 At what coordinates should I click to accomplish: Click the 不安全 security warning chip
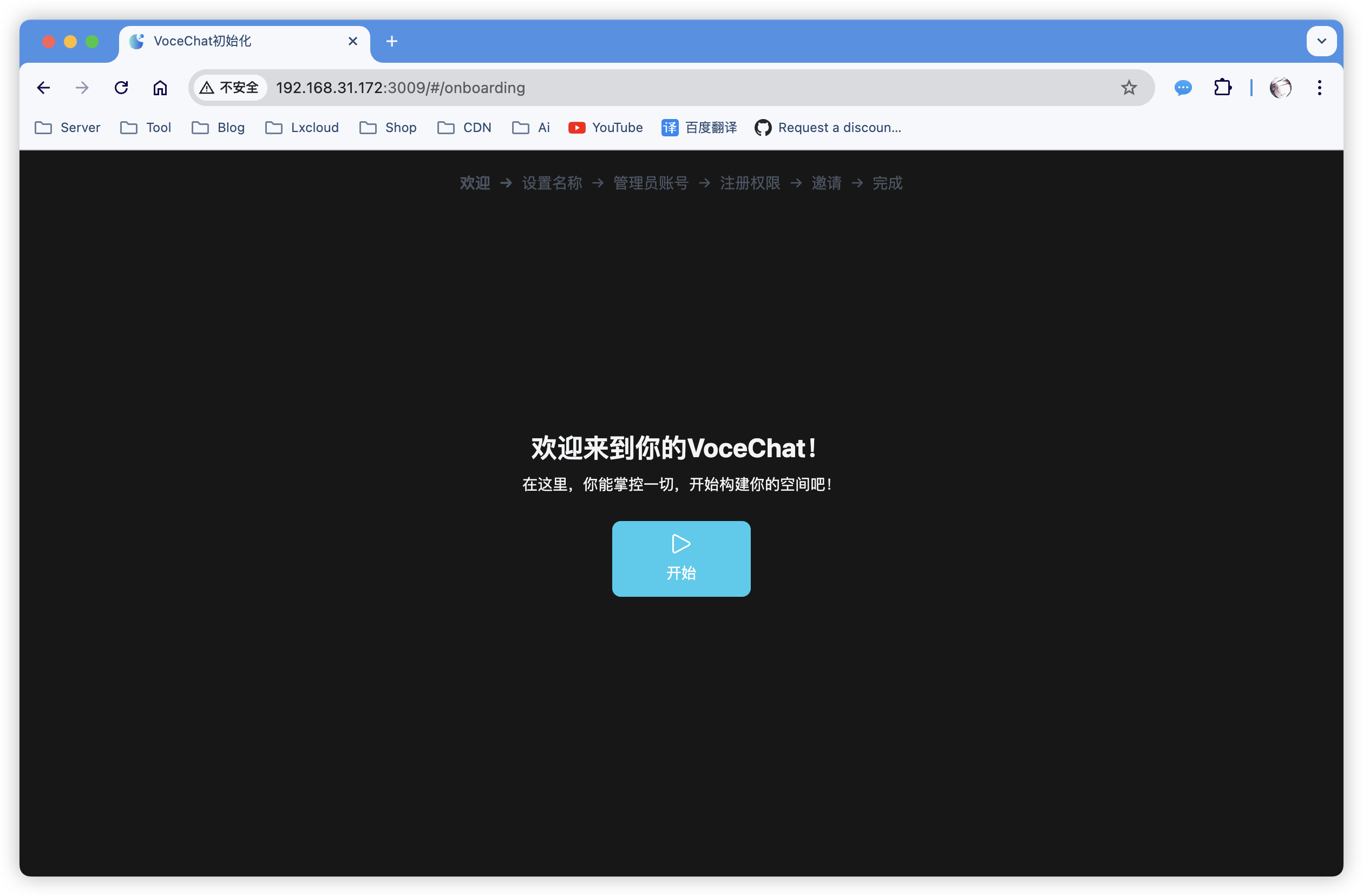click(x=230, y=88)
